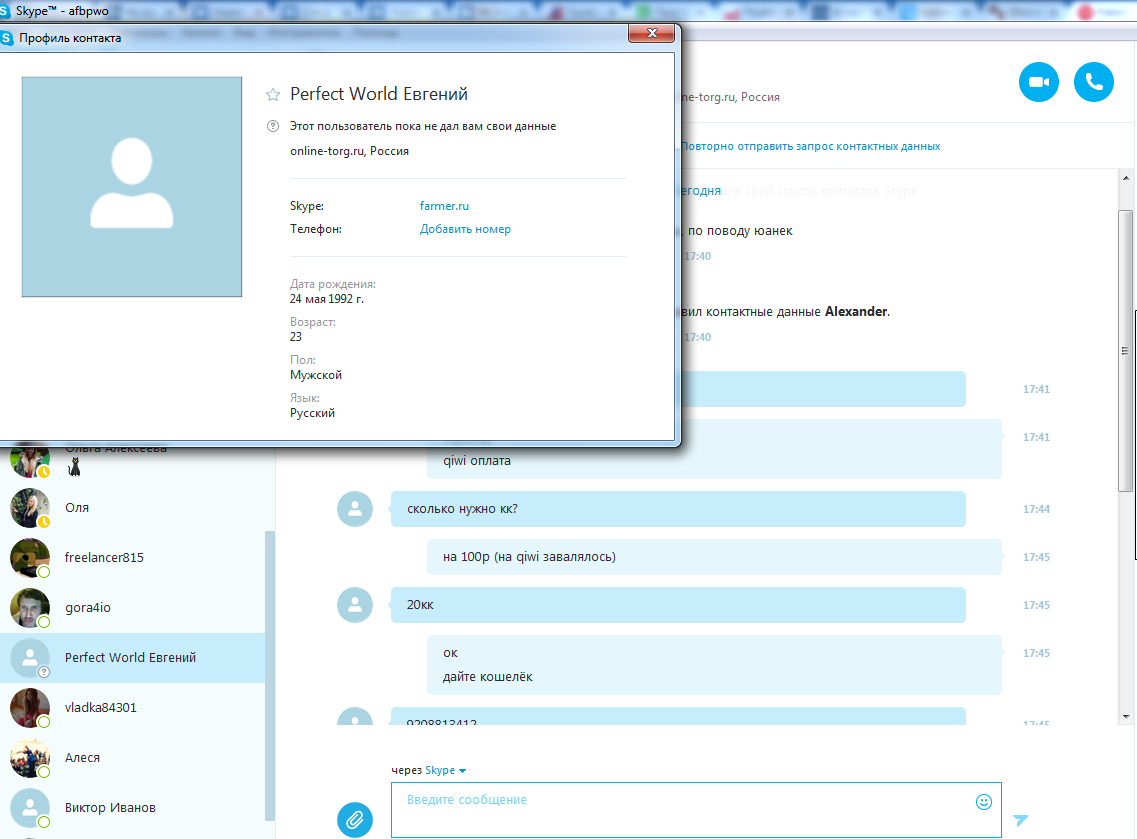The height and width of the screenshot is (839, 1137).
Task: Click the avatar of Виктор Иванов
Action: [x=30, y=808]
